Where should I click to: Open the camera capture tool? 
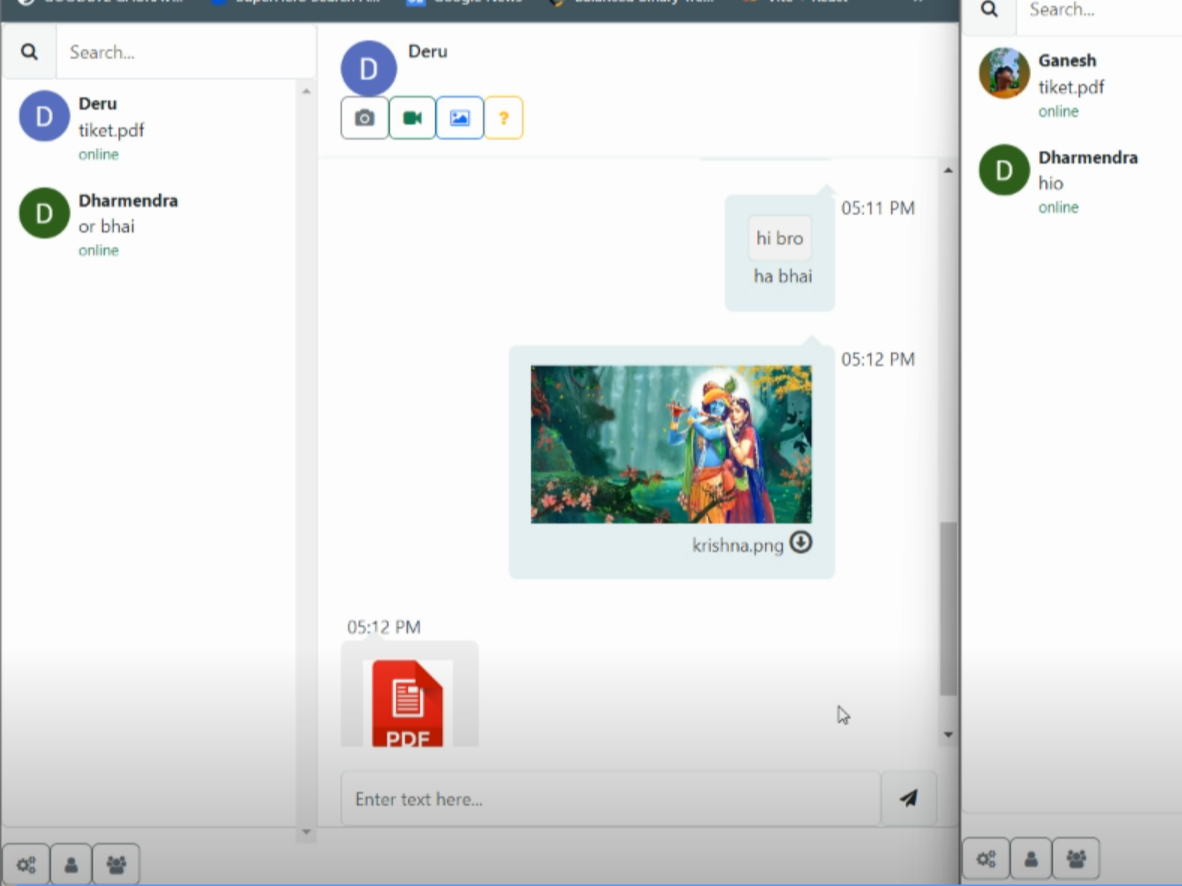(x=364, y=117)
